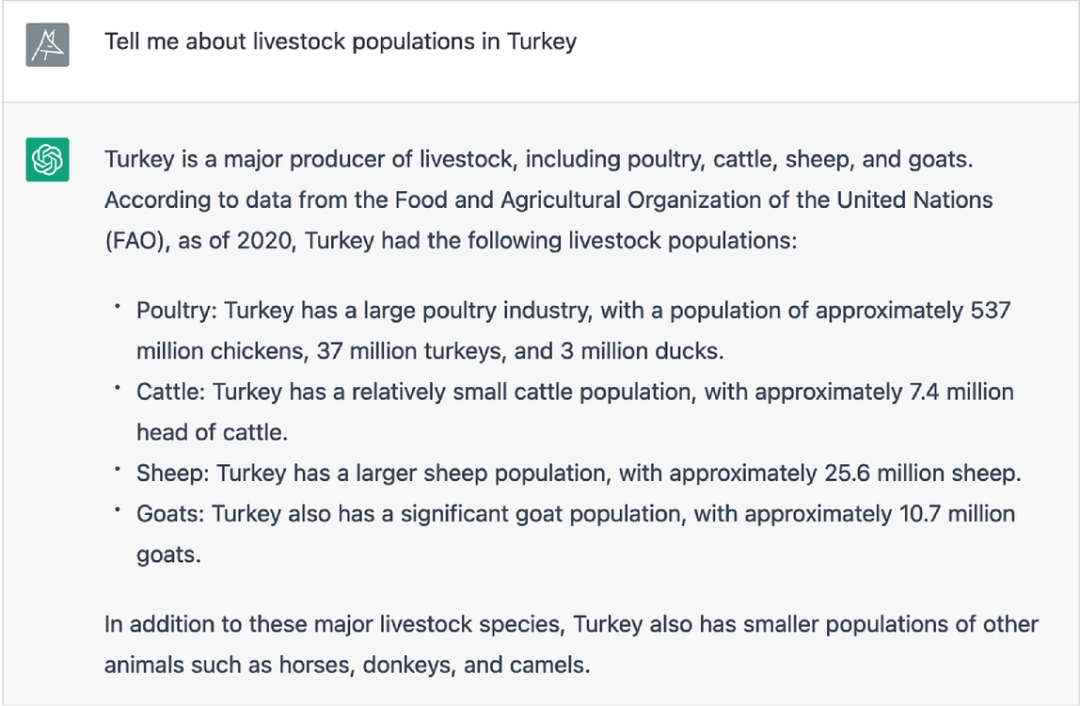Select the 'Goats:' bullet label

(x=171, y=514)
